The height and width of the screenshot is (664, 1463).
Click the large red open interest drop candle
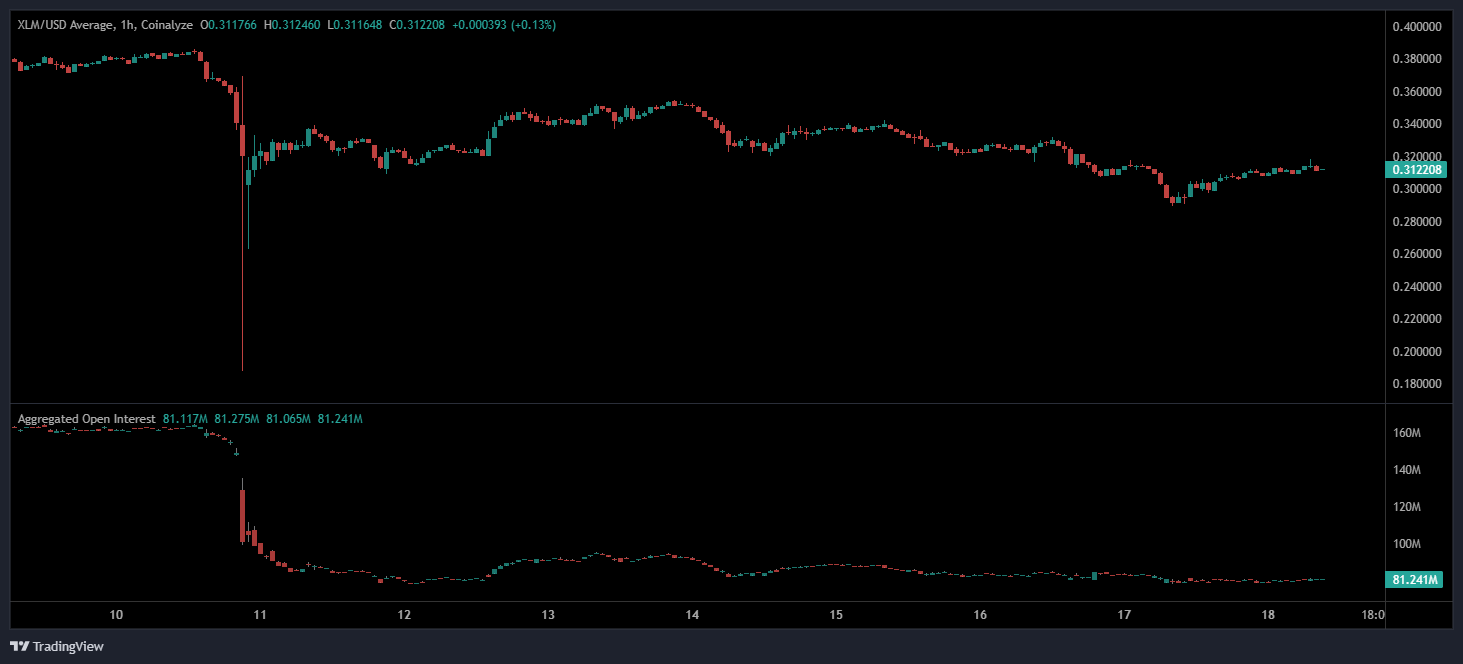pyautogui.click(x=243, y=510)
